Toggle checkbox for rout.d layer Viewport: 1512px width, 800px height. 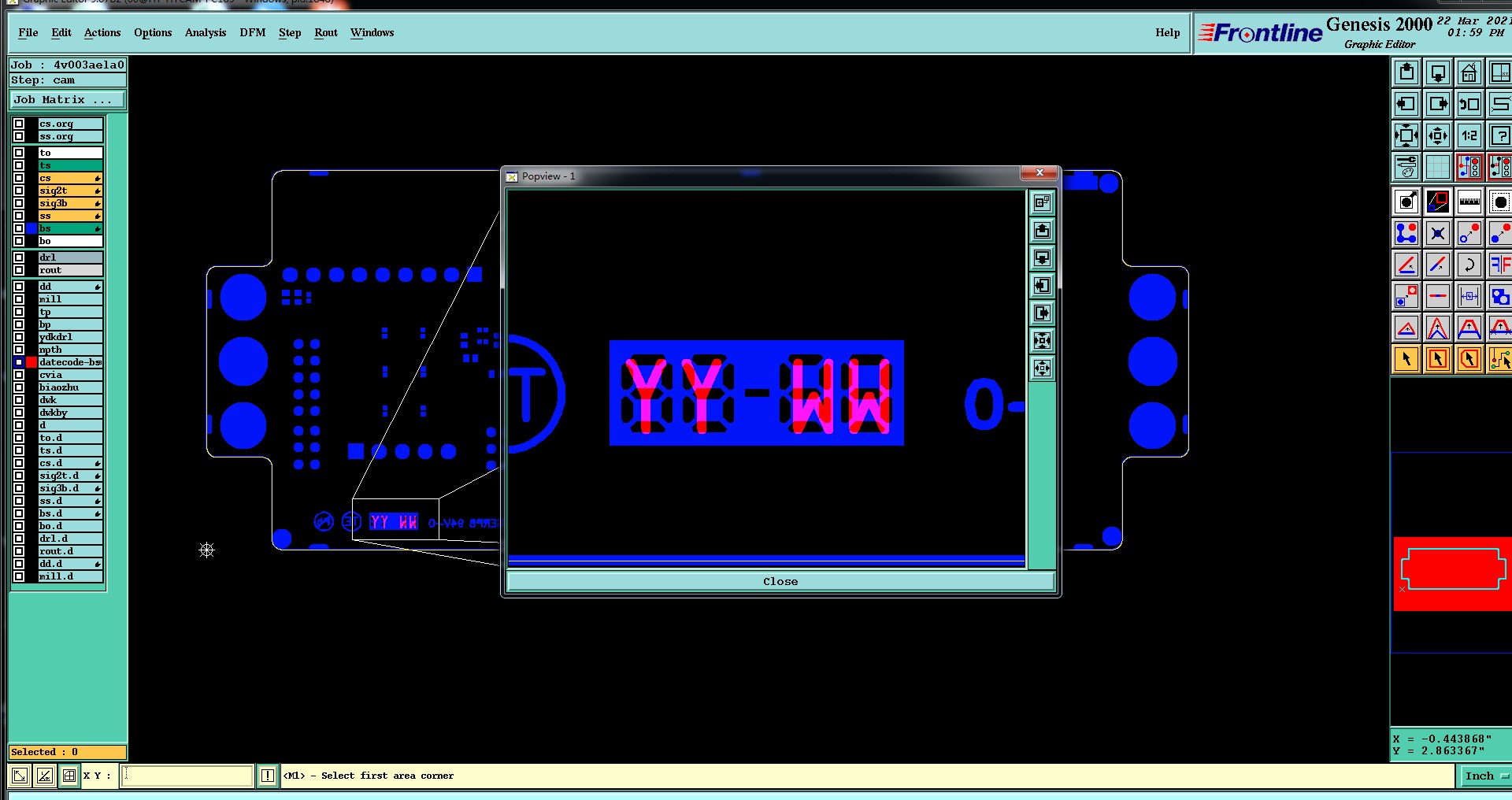coord(19,551)
